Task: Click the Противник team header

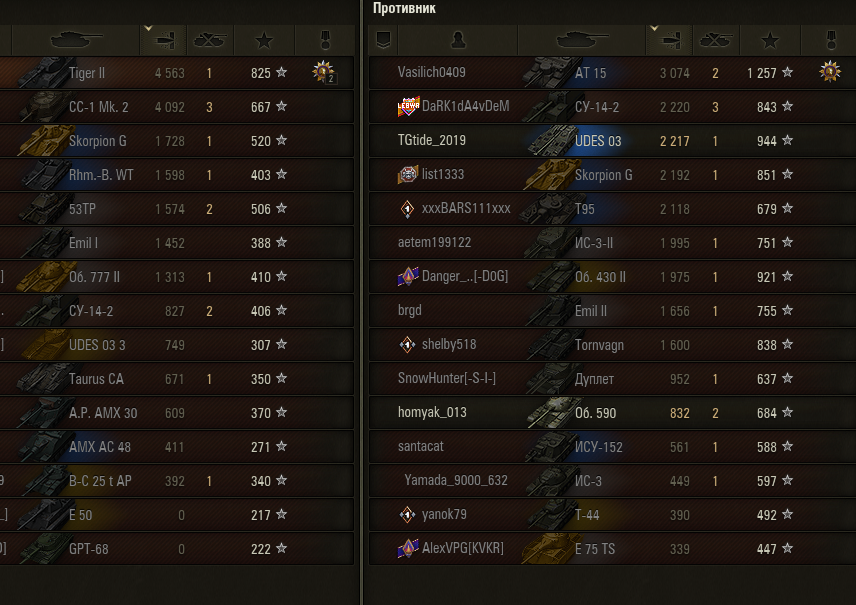Action: 404,8
